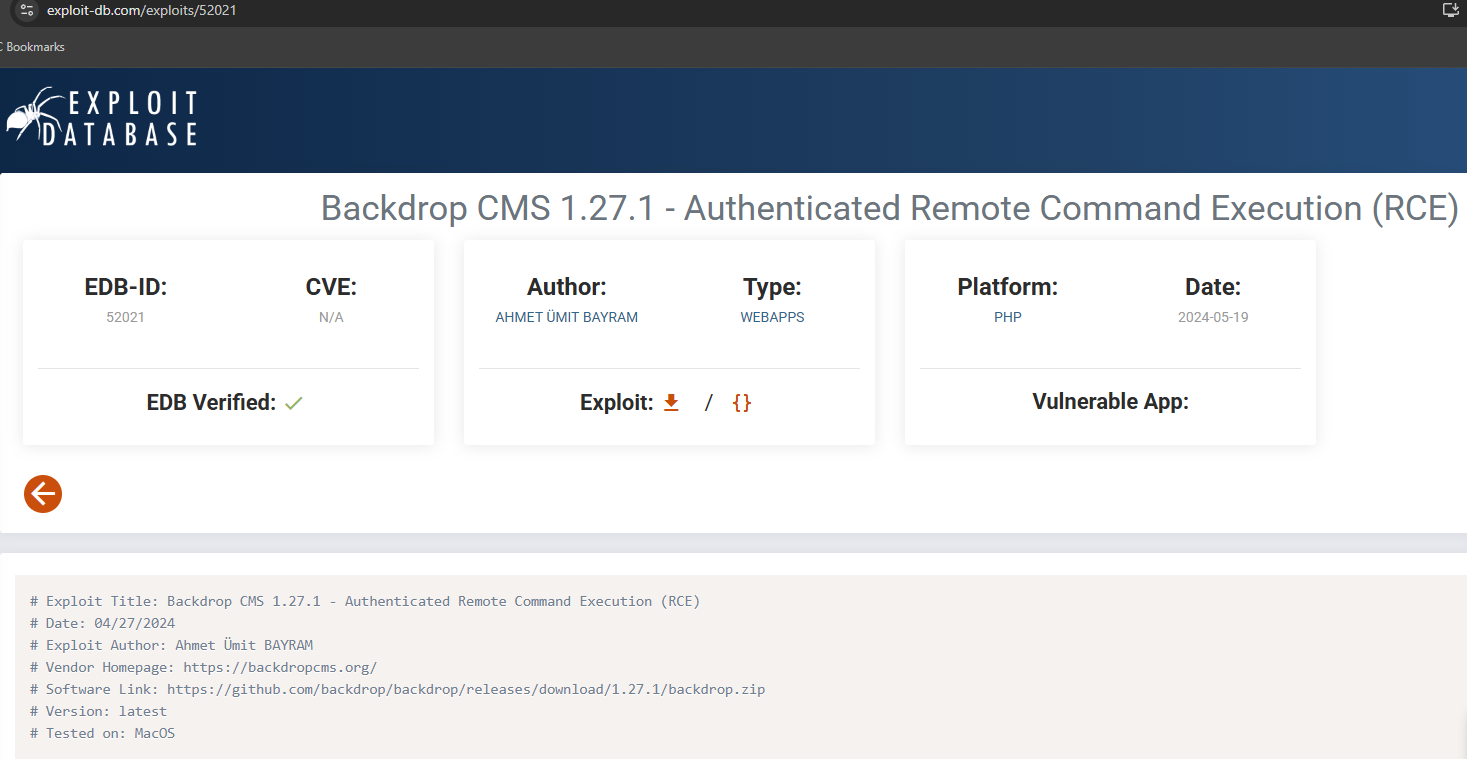The width and height of the screenshot is (1467, 759).
Task: Click the GitHub software link line in code
Action: [x=465, y=689]
